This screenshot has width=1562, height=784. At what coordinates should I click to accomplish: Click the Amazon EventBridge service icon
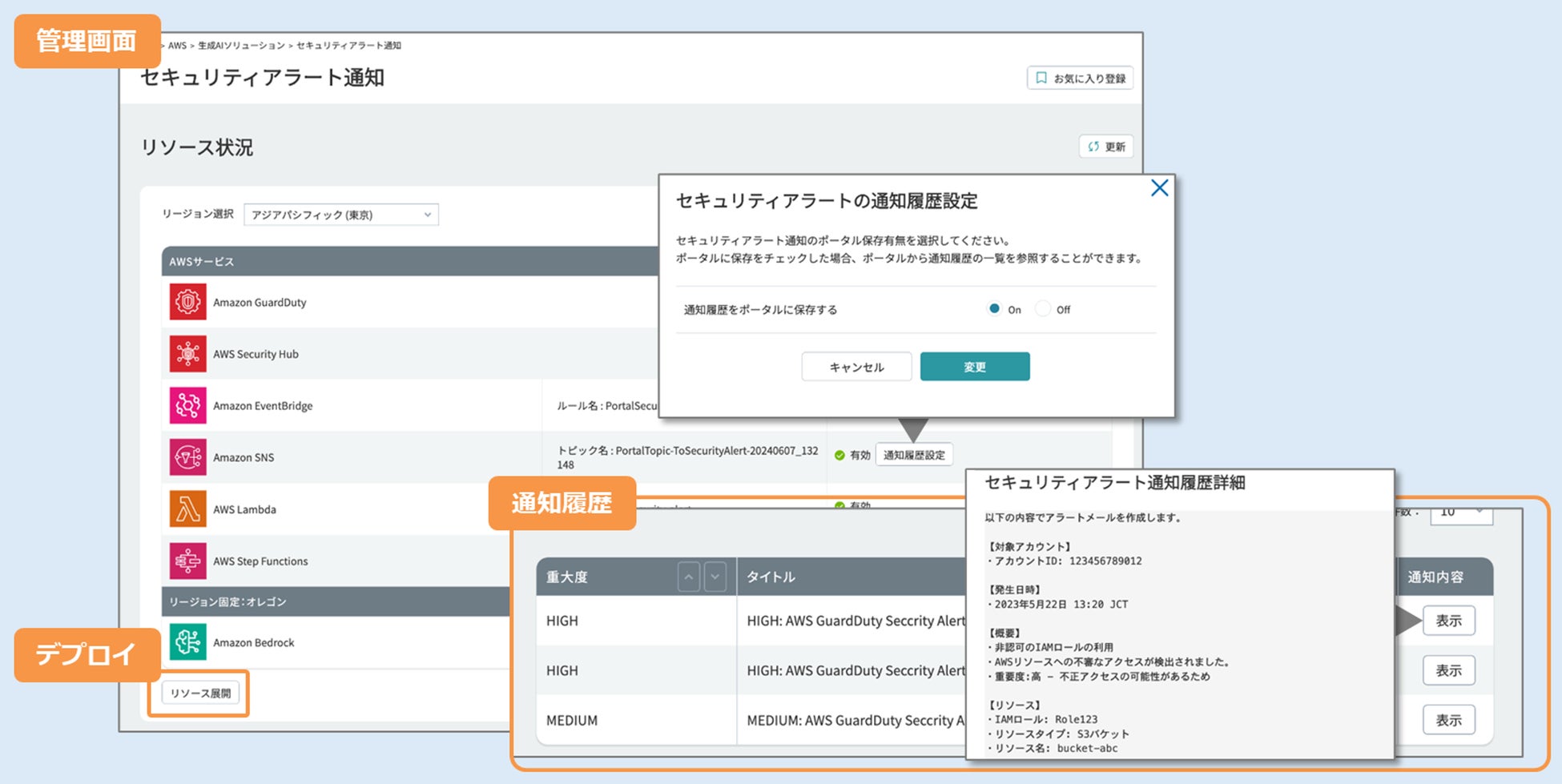pos(187,405)
